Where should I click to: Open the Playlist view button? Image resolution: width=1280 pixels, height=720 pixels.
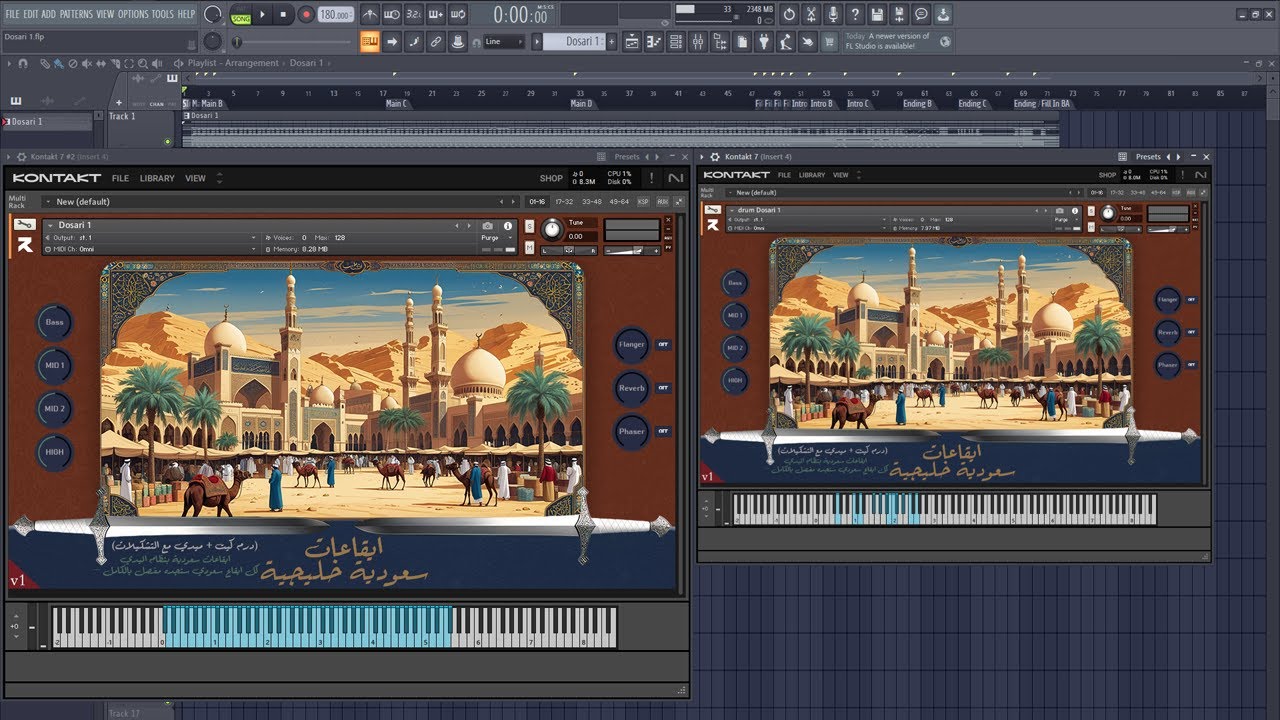click(x=632, y=41)
